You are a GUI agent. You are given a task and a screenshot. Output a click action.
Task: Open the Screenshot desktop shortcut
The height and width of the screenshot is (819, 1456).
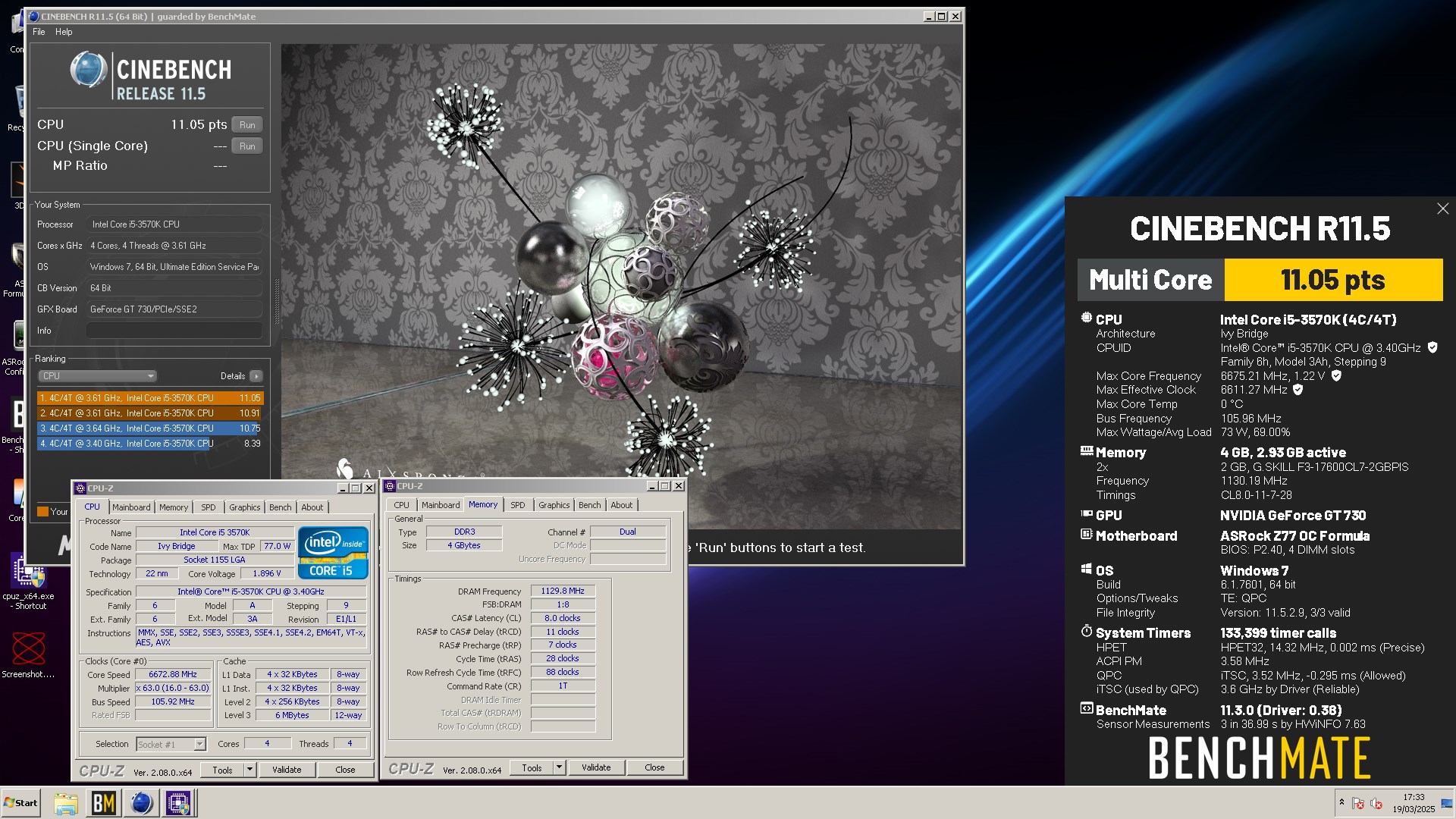point(28,654)
